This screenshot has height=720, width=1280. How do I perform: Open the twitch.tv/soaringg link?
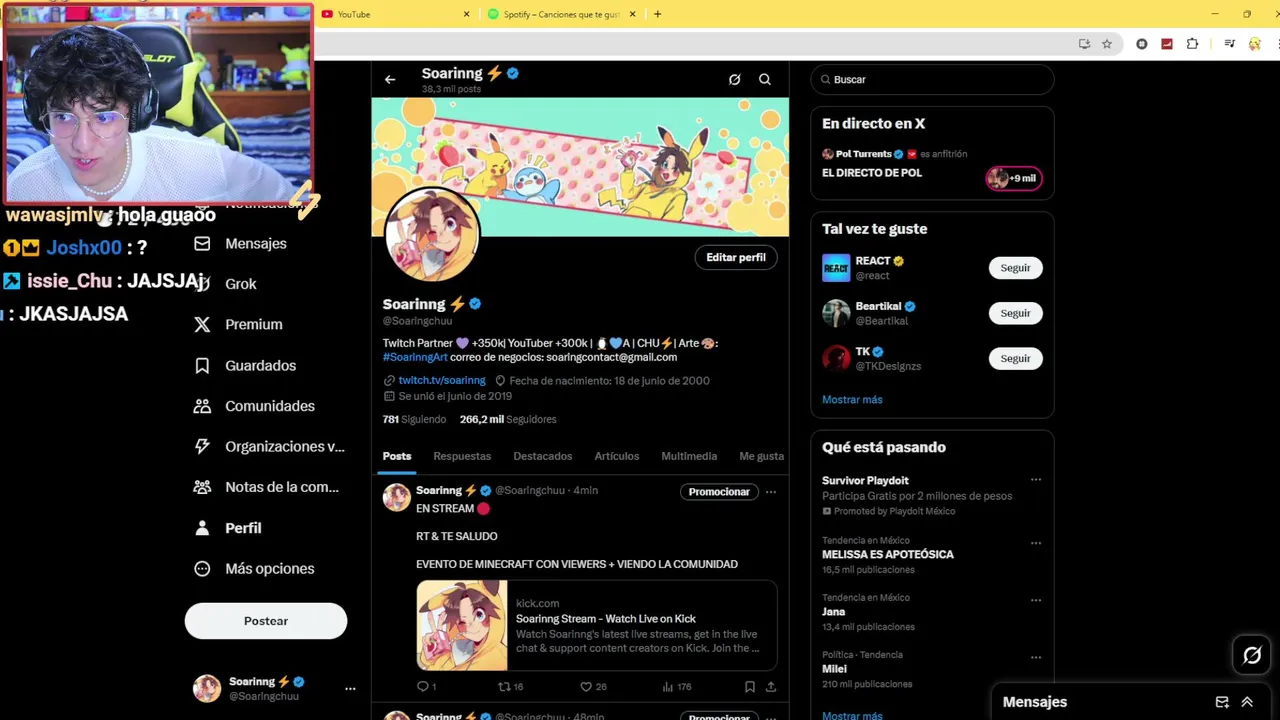(442, 381)
